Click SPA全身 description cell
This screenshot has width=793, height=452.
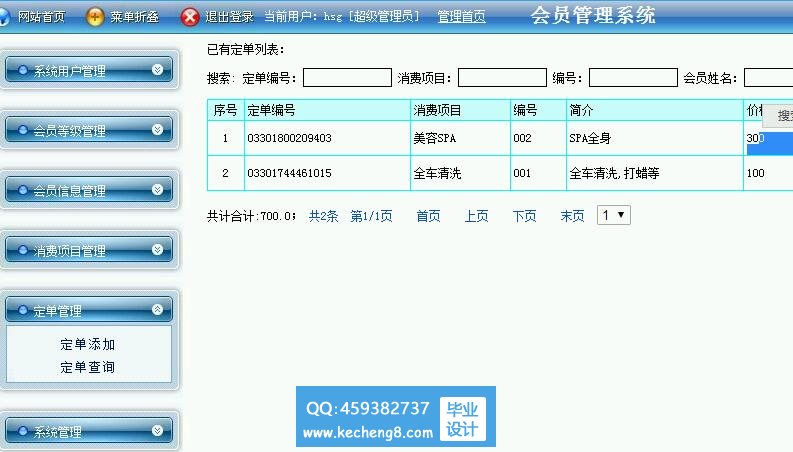point(590,138)
